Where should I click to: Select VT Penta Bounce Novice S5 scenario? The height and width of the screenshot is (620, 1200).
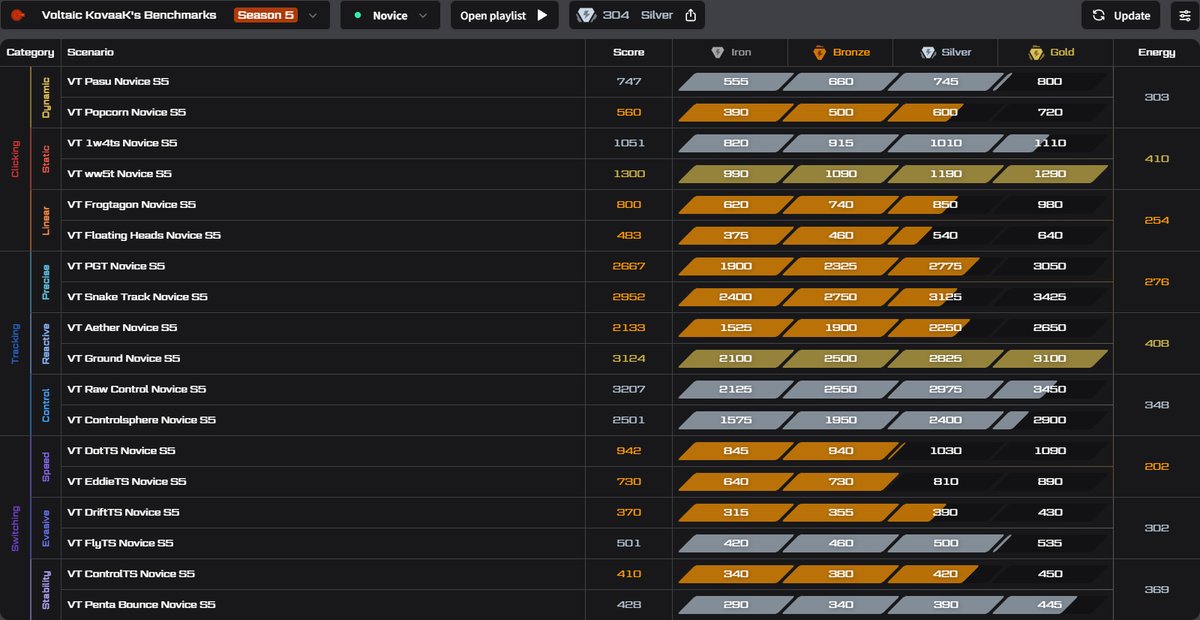[141, 605]
